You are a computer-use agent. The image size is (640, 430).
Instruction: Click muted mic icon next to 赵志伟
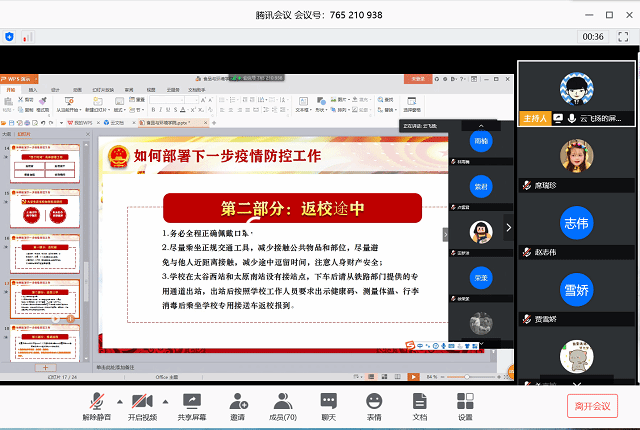pyautogui.click(x=527, y=252)
